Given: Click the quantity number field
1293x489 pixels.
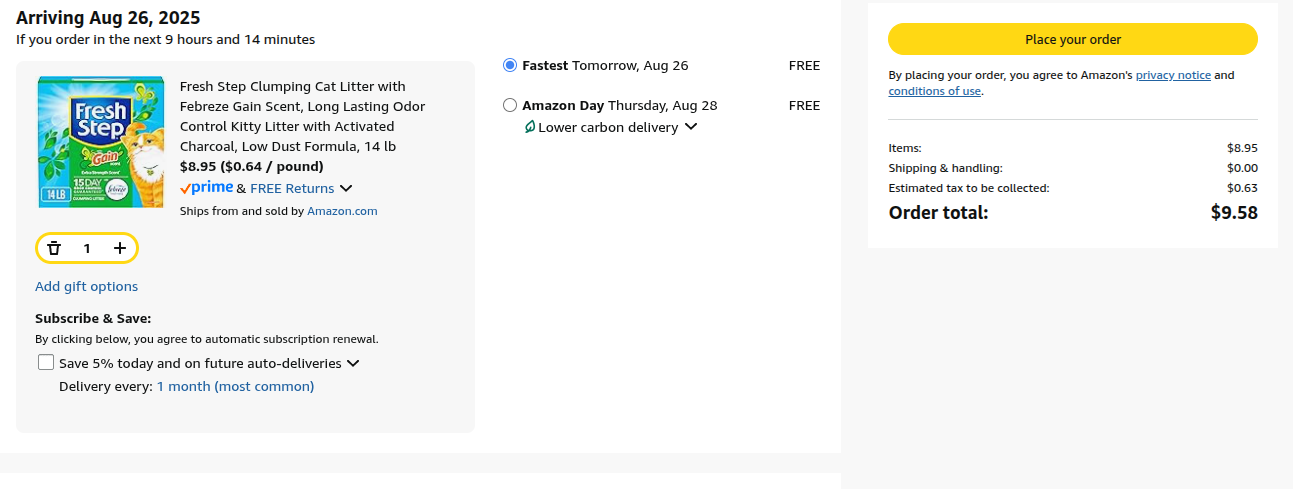Looking at the screenshot, I should coord(87,248).
